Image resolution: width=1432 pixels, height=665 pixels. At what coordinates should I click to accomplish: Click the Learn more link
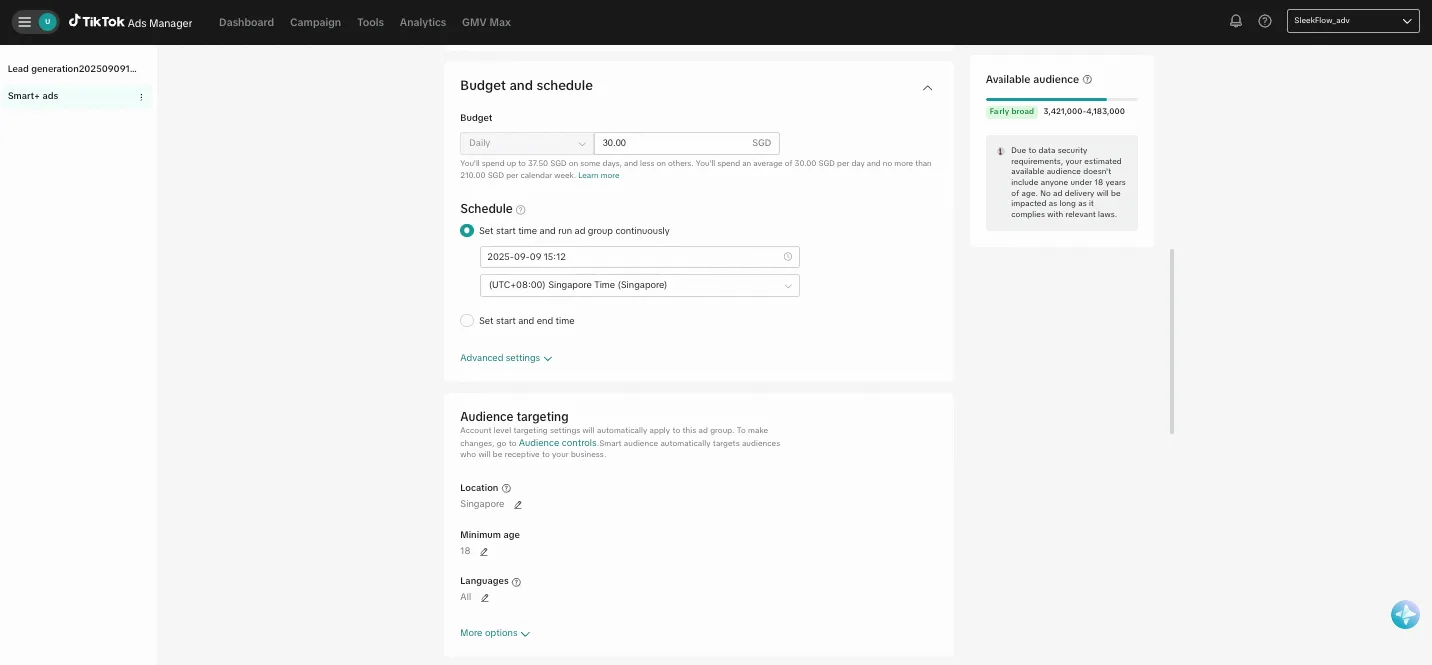[598, 176]
